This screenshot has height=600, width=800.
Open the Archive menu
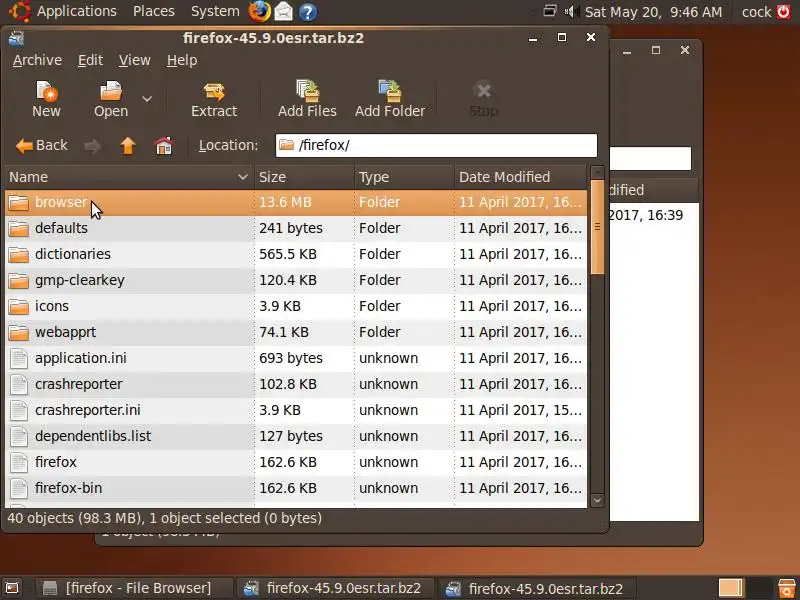click(x=37, y=60)
